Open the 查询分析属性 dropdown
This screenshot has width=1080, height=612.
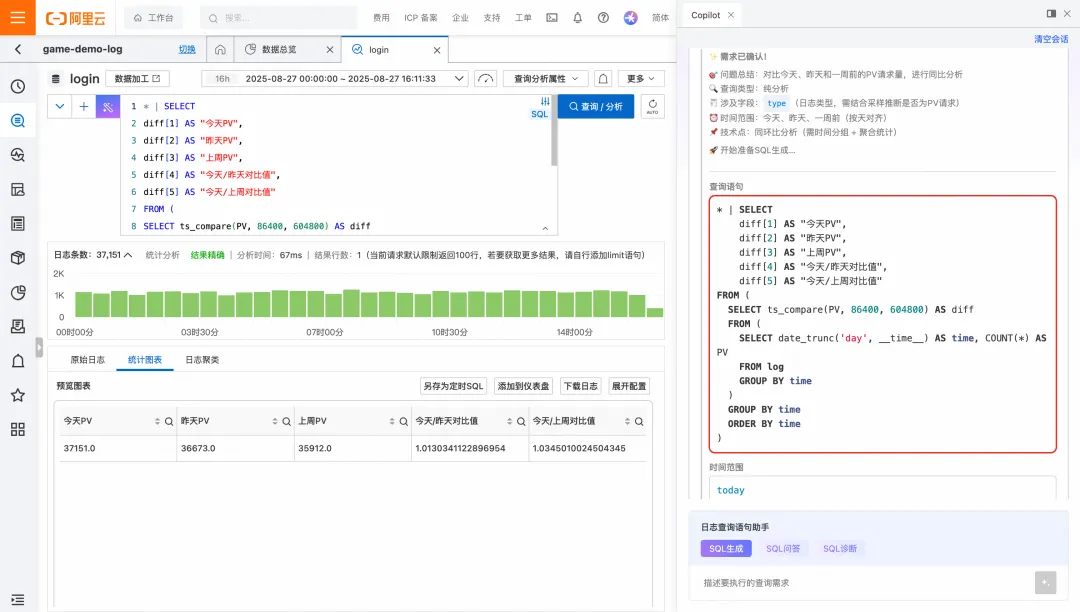pos(546,78)
